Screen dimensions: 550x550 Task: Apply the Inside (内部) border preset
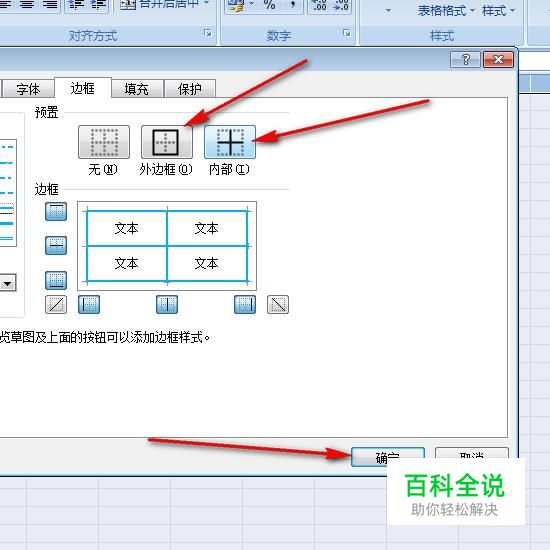pyautogui.click(x=230, y=142)
